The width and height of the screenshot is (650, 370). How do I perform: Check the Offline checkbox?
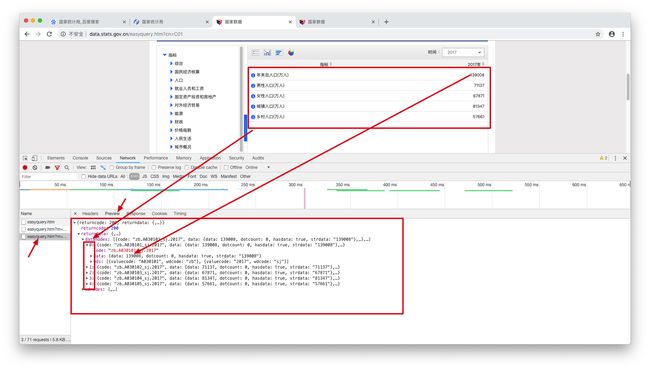pyautogui.click(x=226, y=167)
